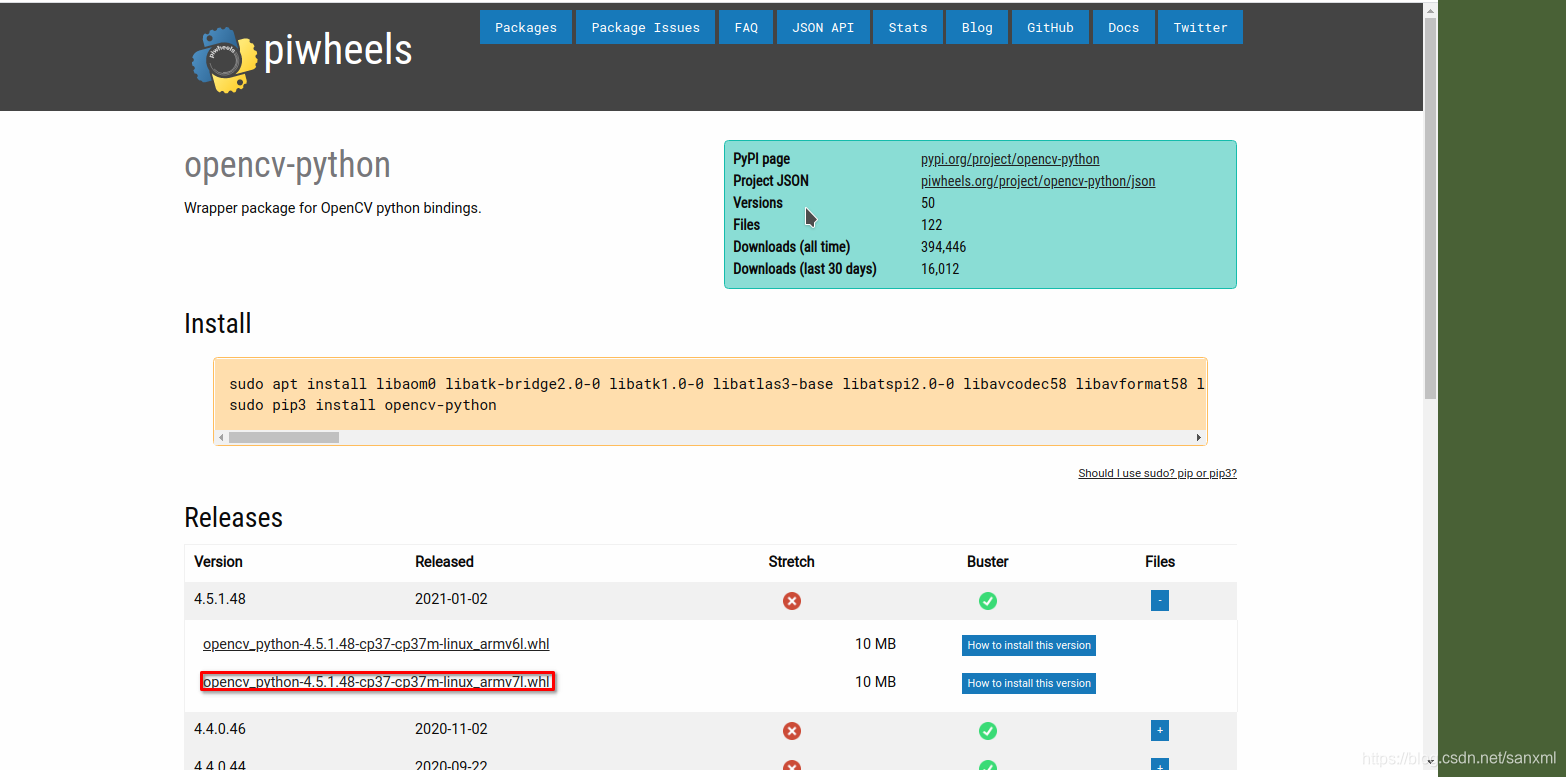Click the green check Buster status for 4.5.1.48
The width and height of the screenshot is (1566, 777).
[x=988, y=601]
